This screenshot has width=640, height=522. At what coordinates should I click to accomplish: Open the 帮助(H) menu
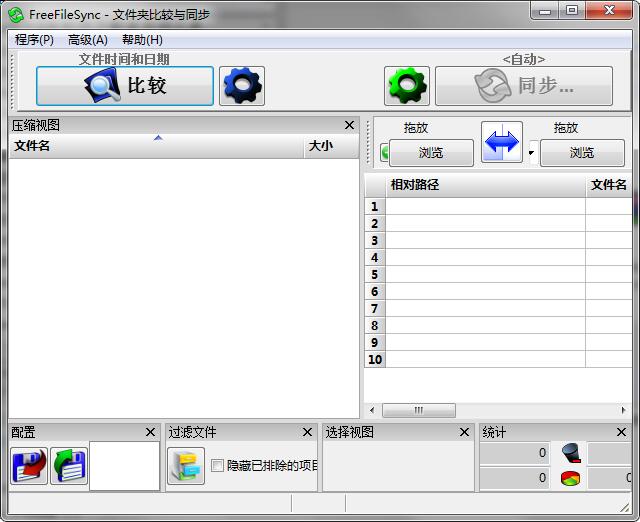(x=142, y=40)
